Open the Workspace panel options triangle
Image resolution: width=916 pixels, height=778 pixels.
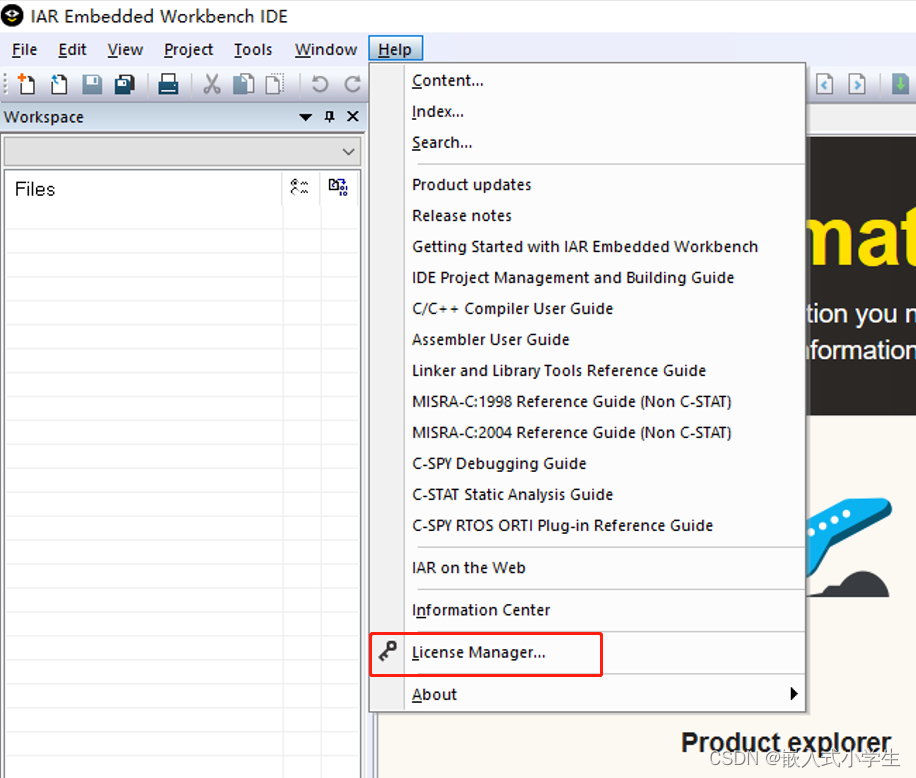click(x=305, y=117)
